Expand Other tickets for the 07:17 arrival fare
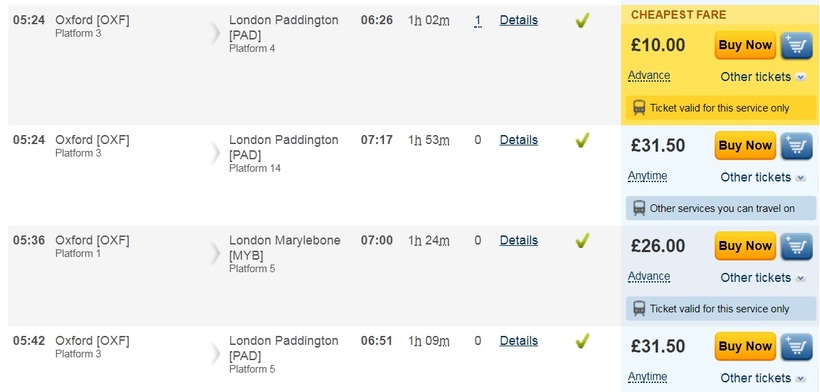 coord(762,177)
